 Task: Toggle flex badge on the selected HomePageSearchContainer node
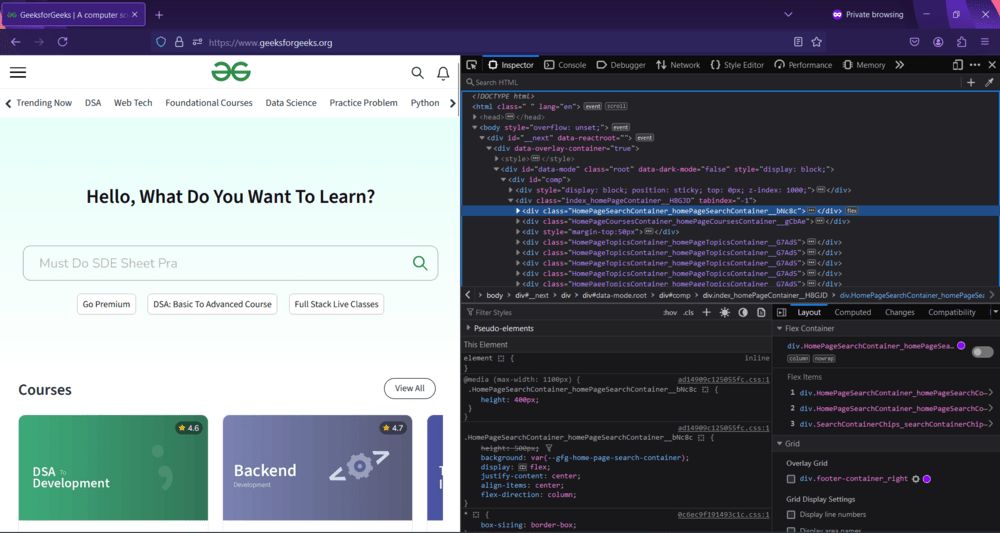(x=852, y=210)
